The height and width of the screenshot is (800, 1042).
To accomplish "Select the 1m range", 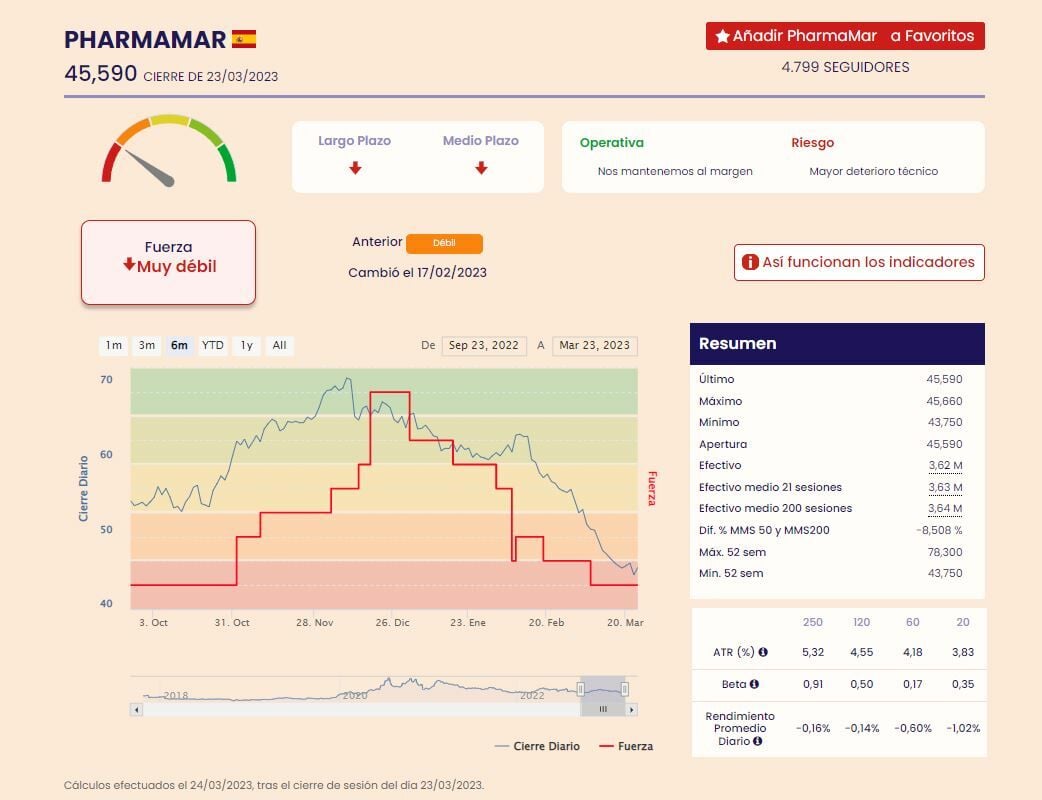I will coord(114,346).
